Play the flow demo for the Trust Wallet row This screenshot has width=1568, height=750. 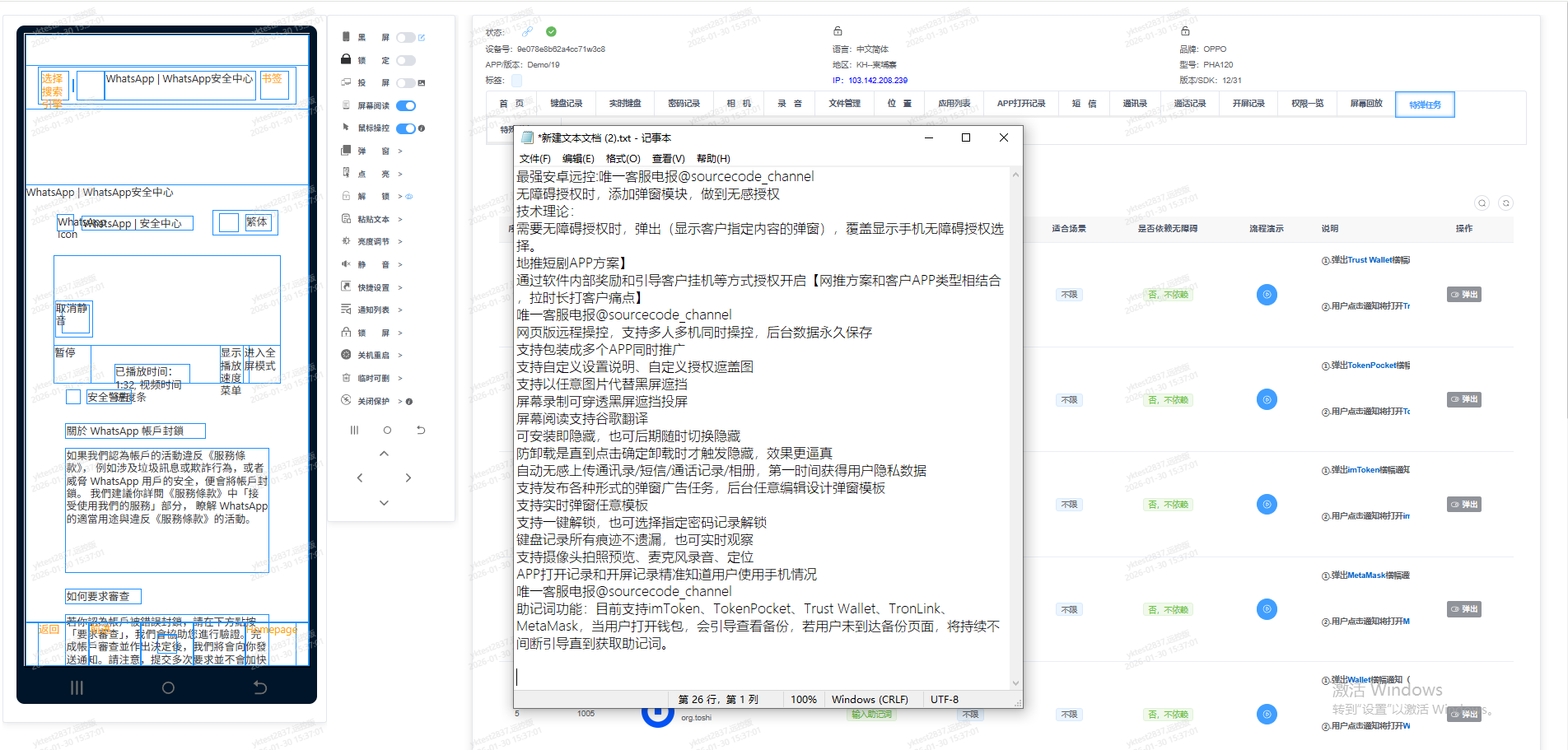[x=1267, y=295]
